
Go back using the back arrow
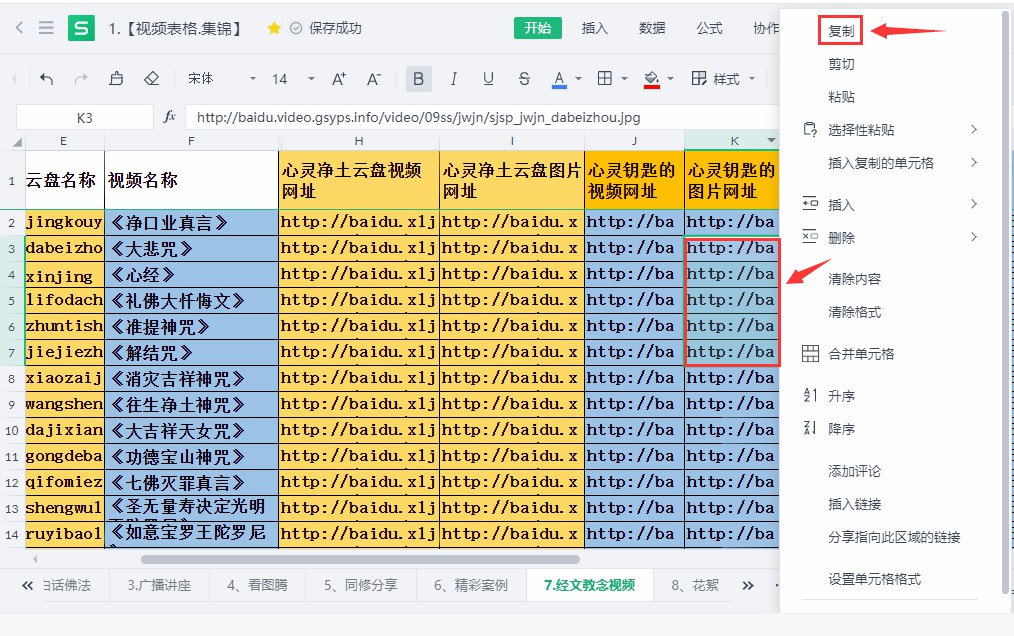point(19,27)
